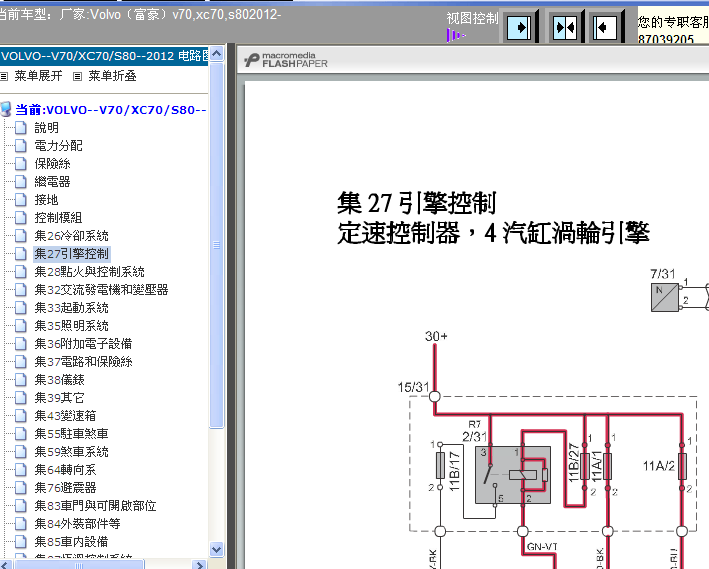
Task: Open 集28點火與控制系統
Action: click(x=90, y=272)
